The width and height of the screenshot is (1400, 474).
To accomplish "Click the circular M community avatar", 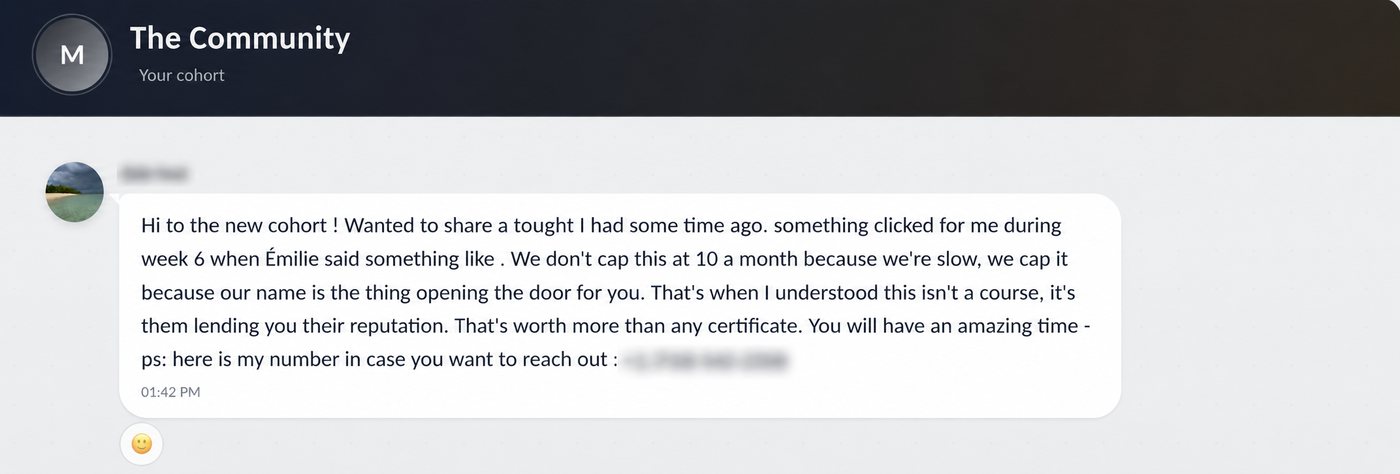I will (72, 55).
